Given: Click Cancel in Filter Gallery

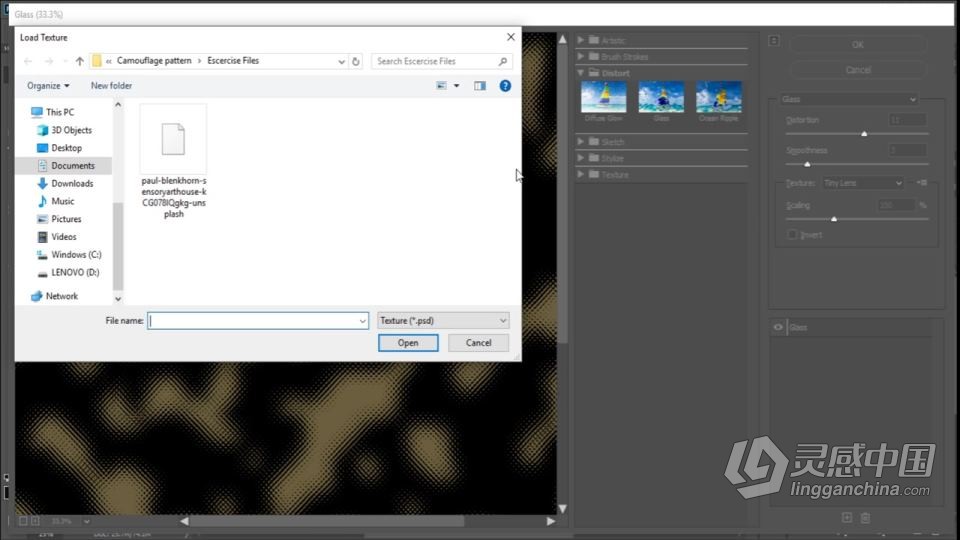Looking at the screenshot, I should pos(858,70).
